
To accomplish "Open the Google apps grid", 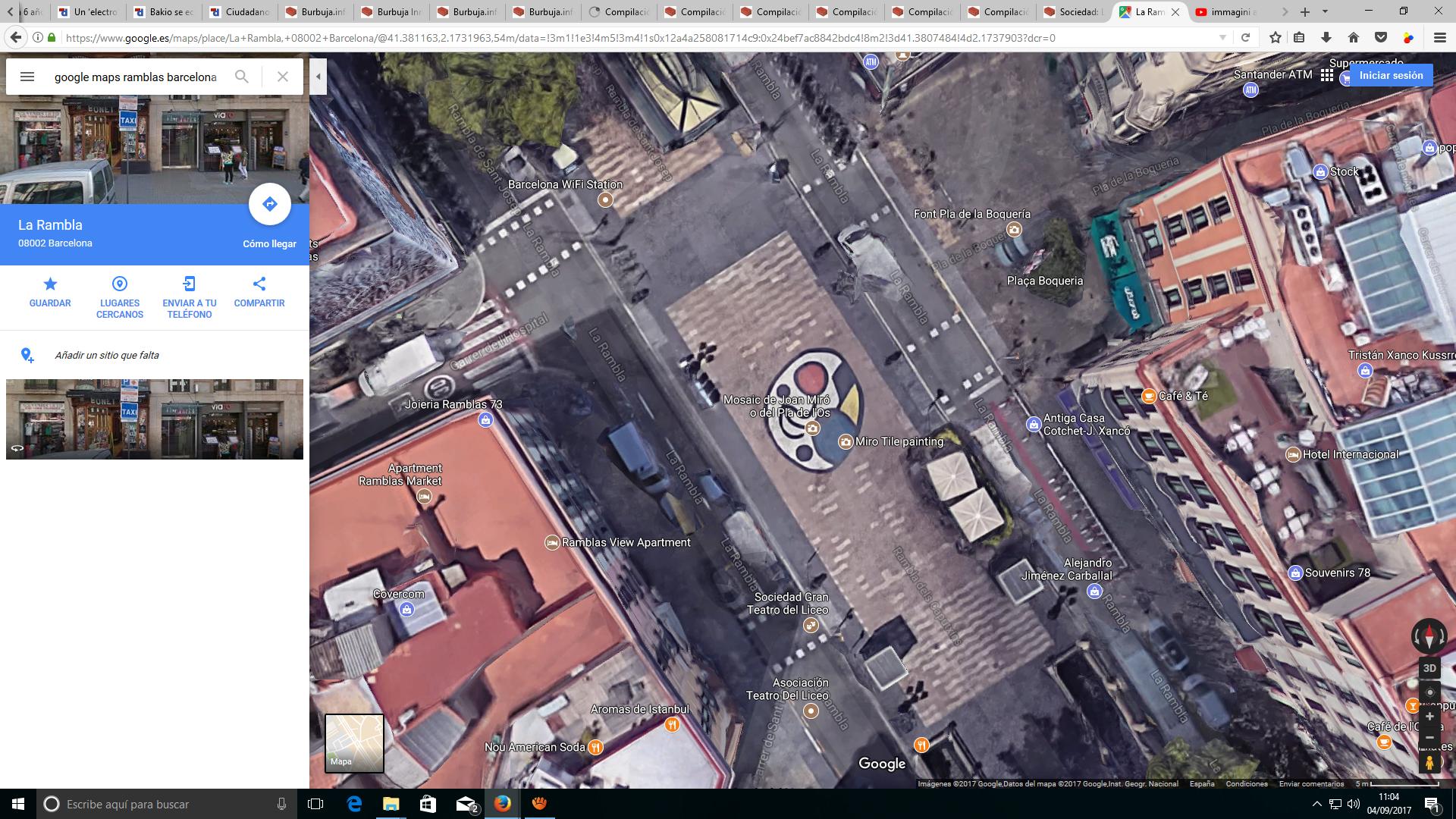I will coord(1326,75).
